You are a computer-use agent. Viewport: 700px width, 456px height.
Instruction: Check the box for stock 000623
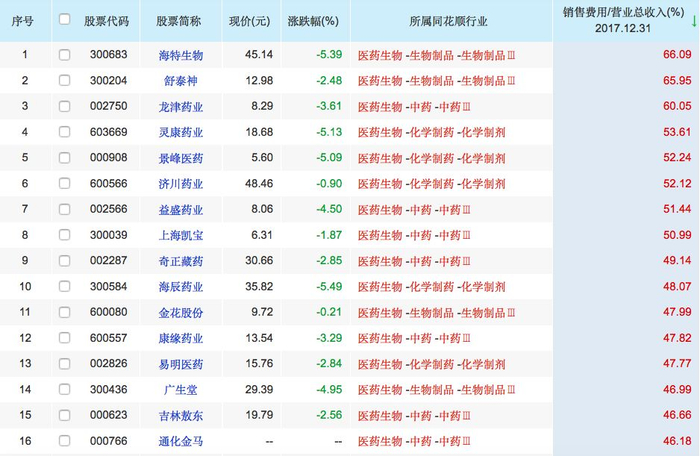[x=65, y=415]
